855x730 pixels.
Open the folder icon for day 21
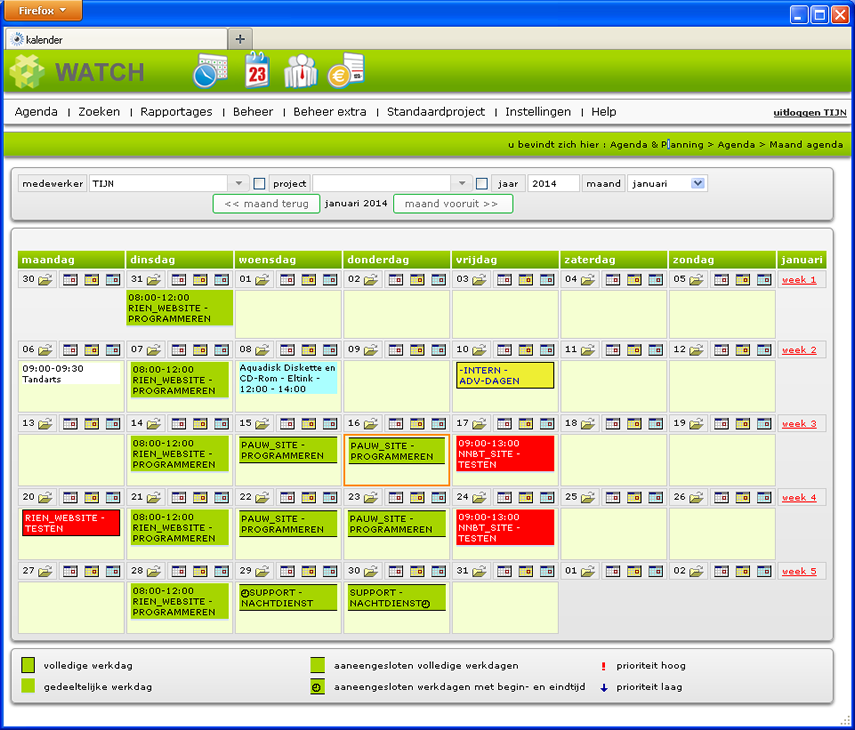coord(154,497)
